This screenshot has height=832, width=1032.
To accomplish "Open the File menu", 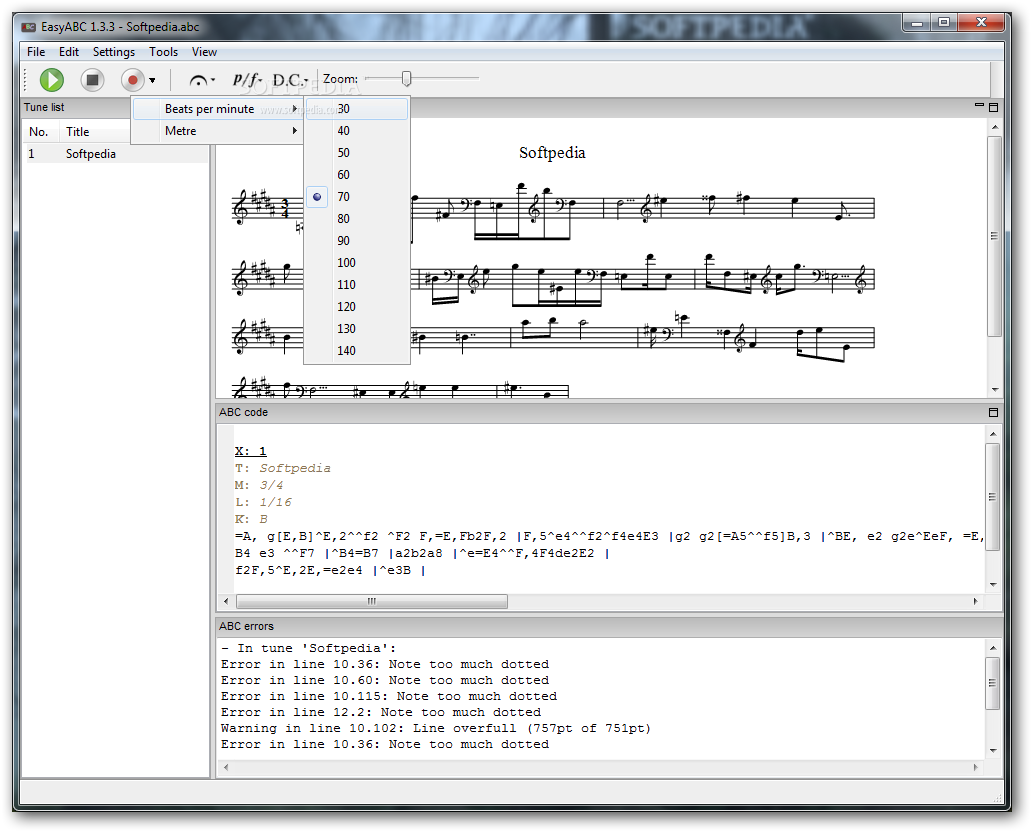I will [36, 52].
